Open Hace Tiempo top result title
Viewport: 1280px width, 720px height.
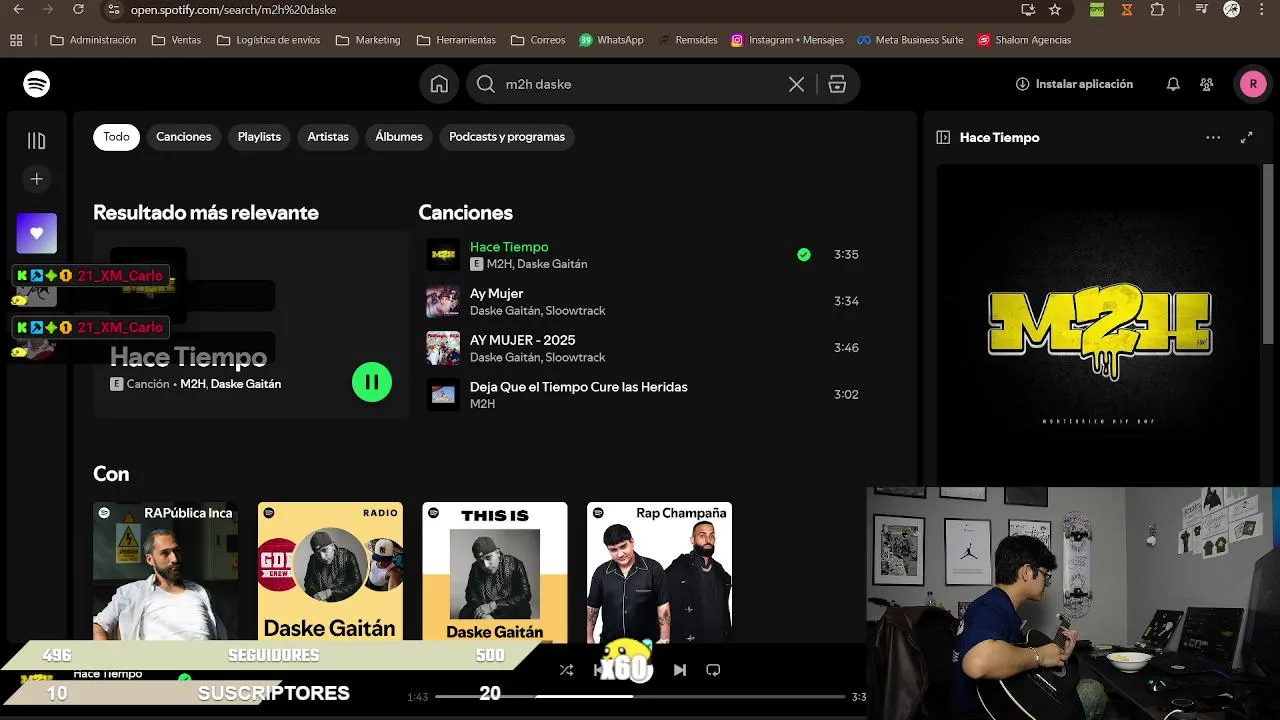[188, 357]
